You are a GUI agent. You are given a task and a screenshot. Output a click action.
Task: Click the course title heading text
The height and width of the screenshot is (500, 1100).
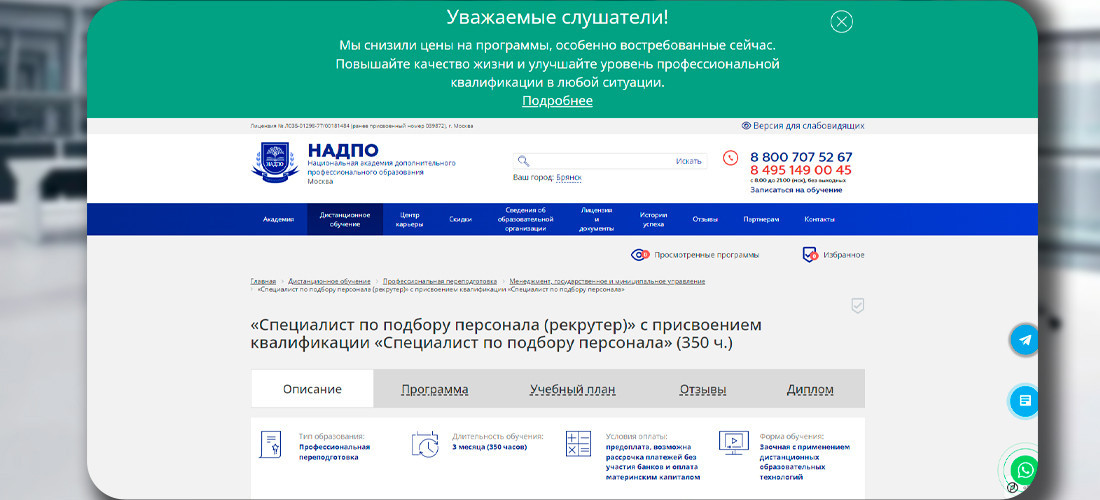(506, 335)
